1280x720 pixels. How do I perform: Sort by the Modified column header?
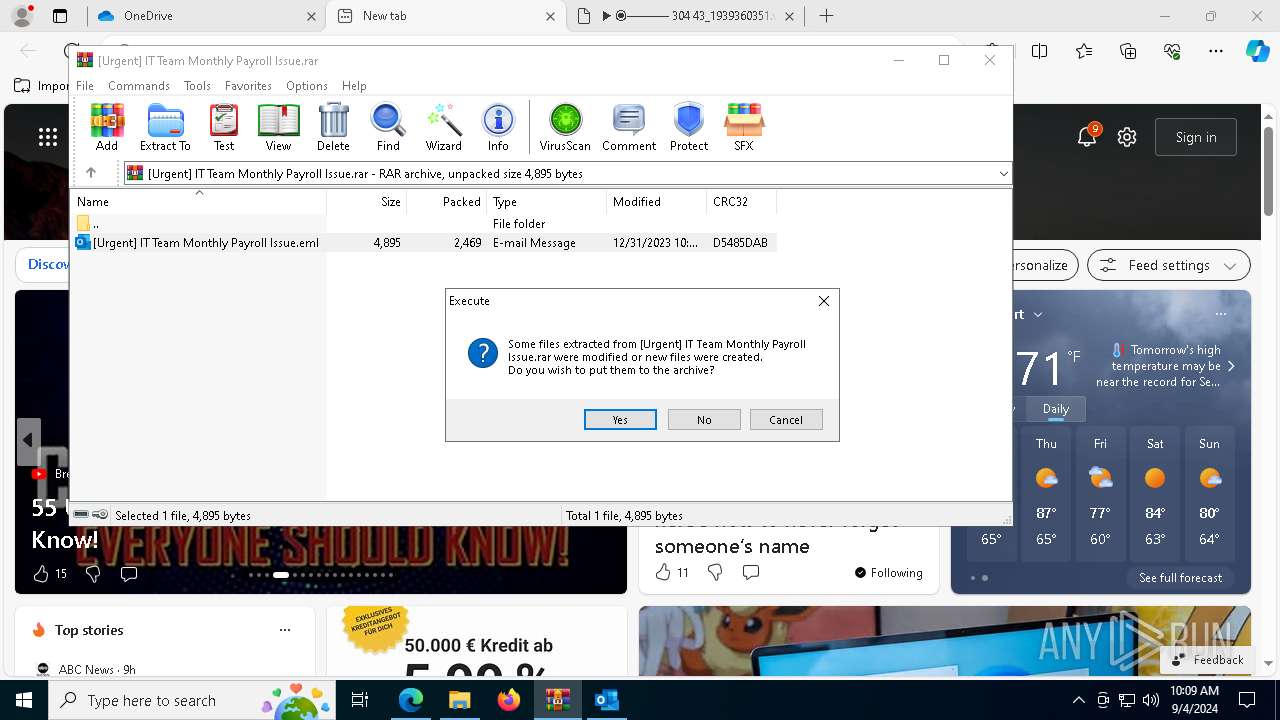click(x=656, y=201)
